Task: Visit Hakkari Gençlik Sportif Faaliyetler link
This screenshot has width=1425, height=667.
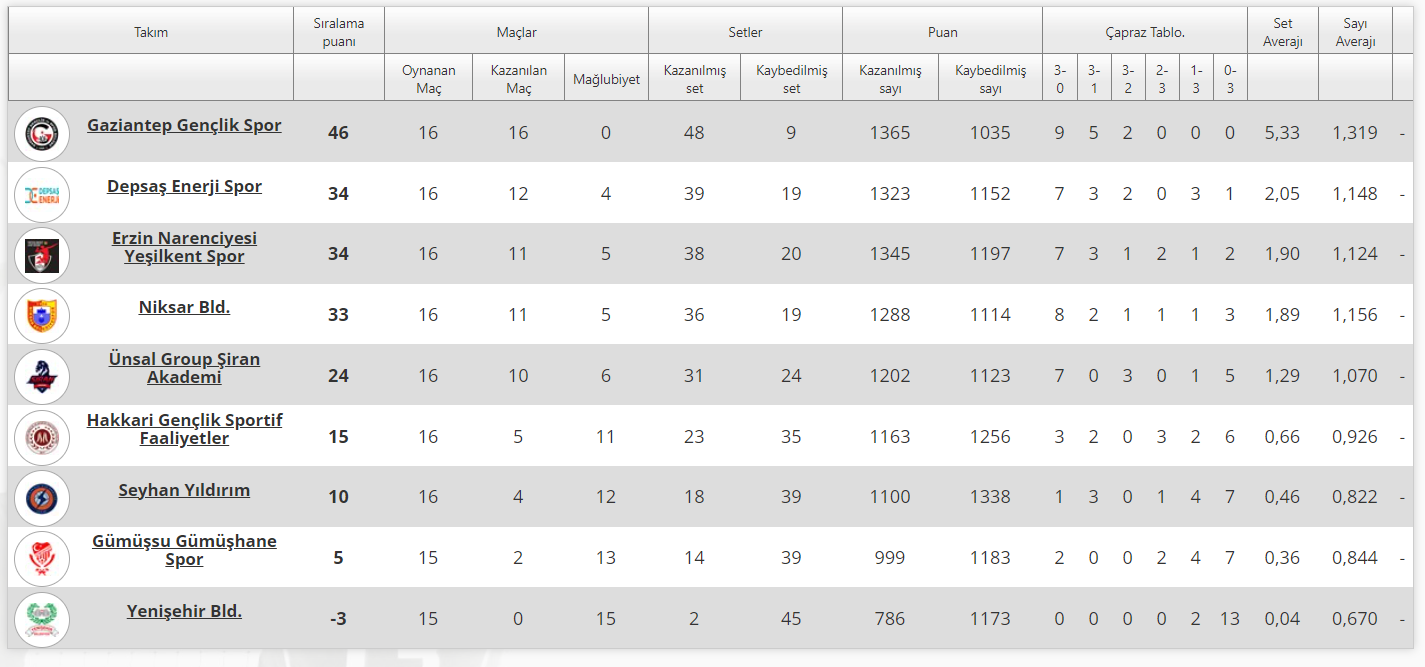Action: [x=184, y=429]
